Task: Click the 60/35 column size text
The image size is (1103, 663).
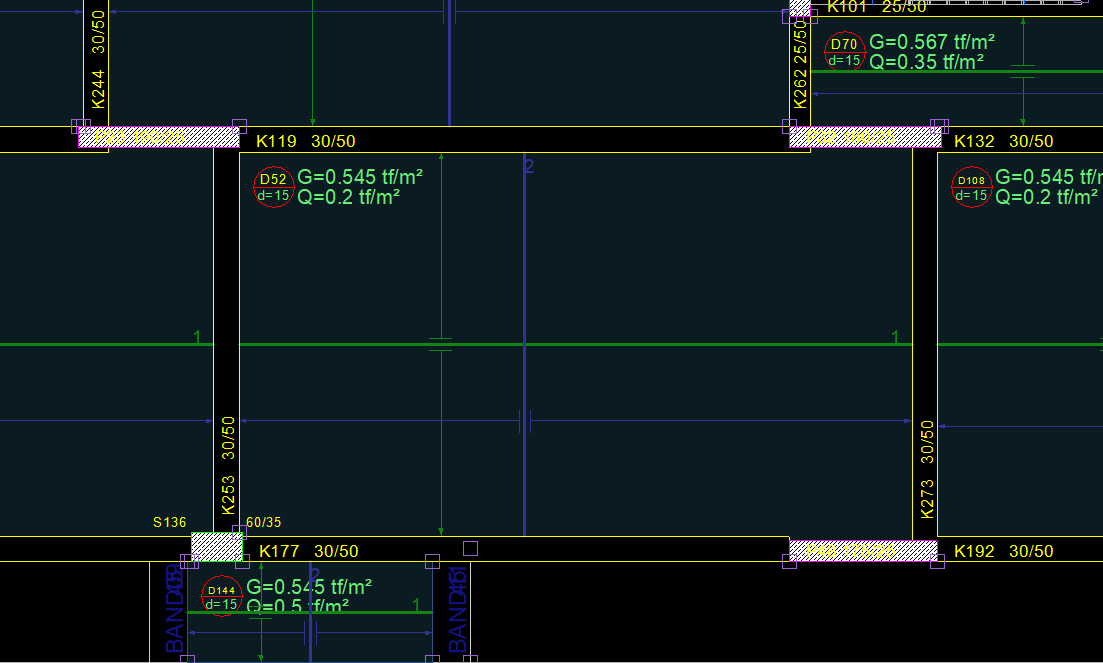Action: [264, 522]
